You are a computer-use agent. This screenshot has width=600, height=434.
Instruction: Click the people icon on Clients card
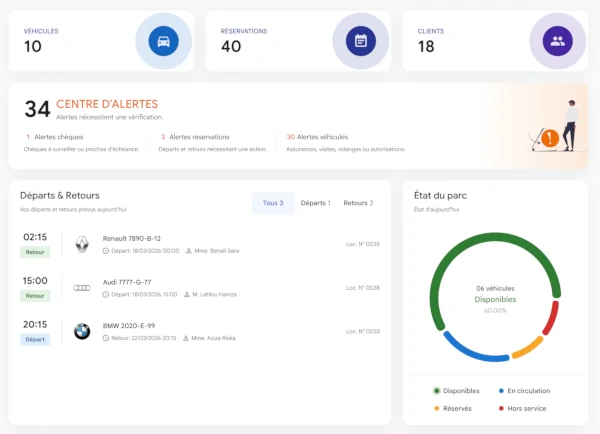(557, 42)
